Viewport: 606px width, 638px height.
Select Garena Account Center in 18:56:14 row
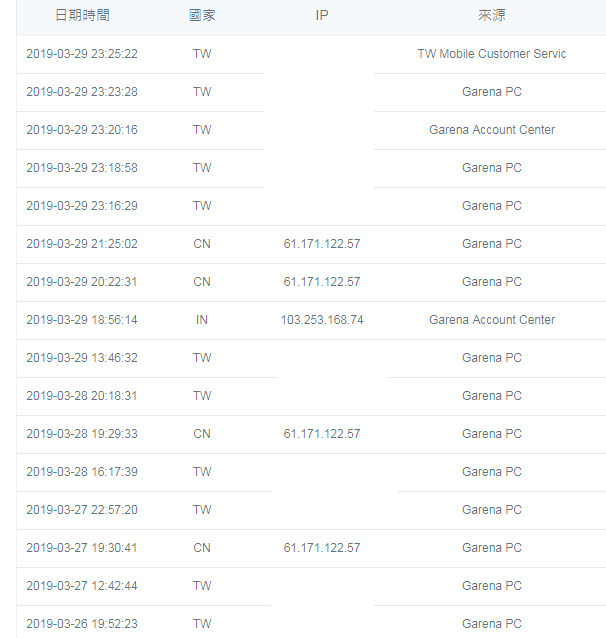pyautogui.click(x=492, y=320)
